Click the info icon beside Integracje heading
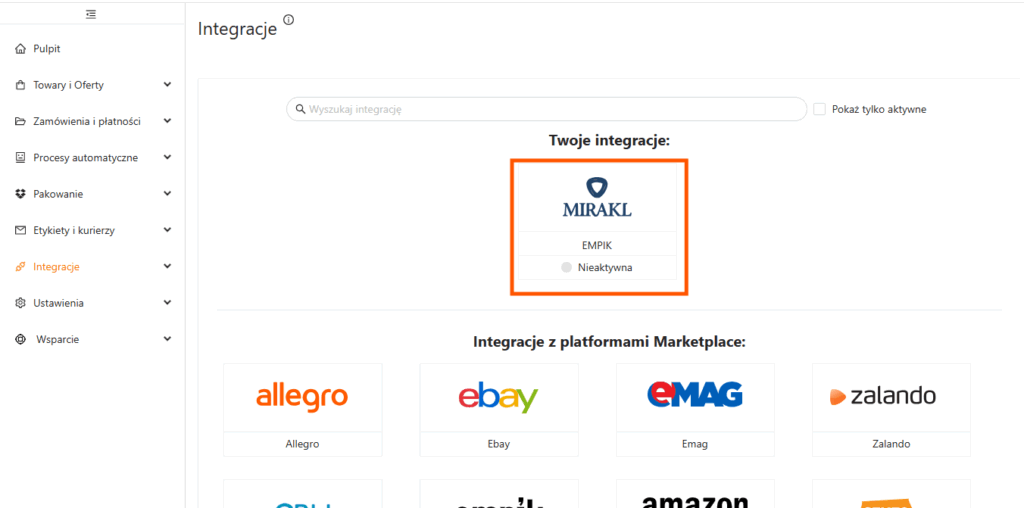The width and height of the screenshot is (1024, 508). [289, 20]
